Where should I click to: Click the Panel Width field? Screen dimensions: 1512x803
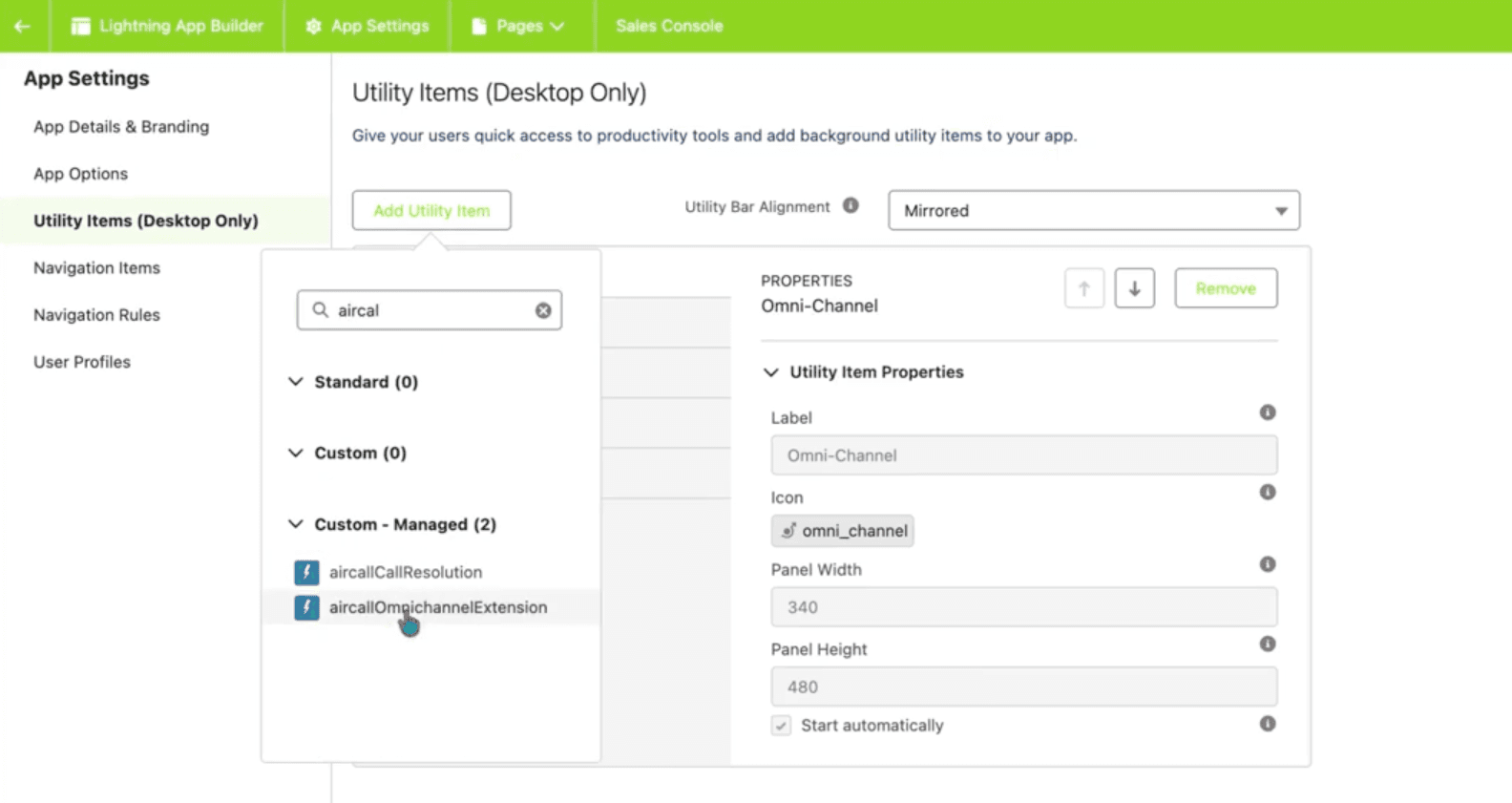(x=1024, y=607)
